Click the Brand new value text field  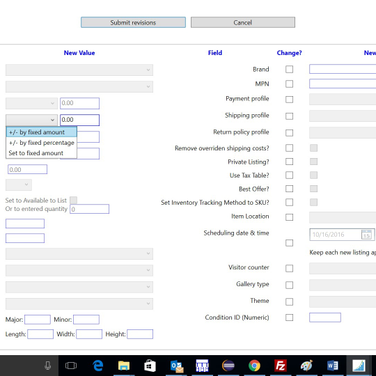(343, 69)
